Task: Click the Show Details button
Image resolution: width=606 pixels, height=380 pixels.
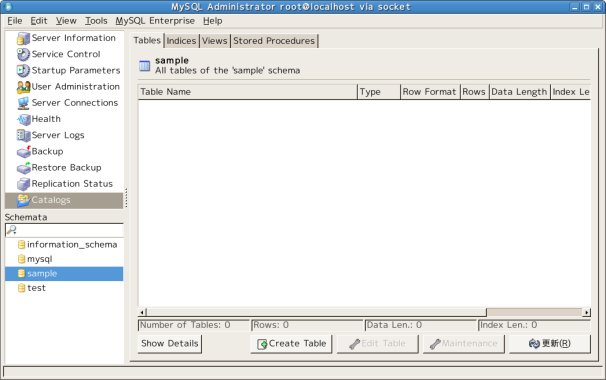Action: pos(170,344)
